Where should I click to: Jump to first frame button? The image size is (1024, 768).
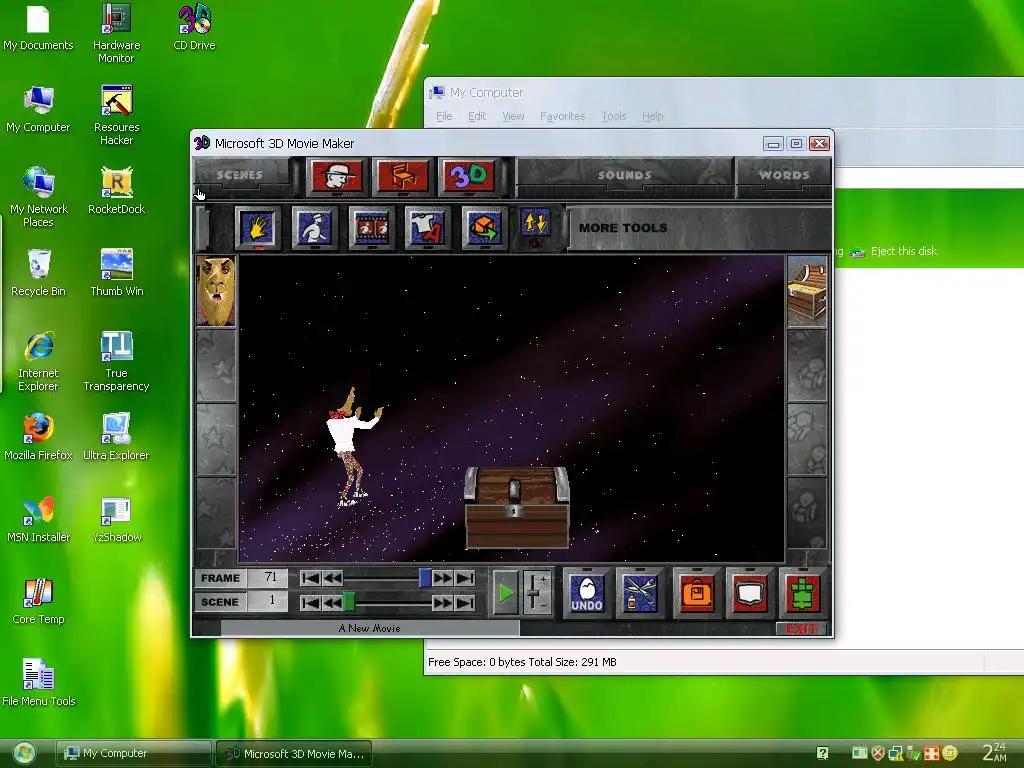(311, 578)
